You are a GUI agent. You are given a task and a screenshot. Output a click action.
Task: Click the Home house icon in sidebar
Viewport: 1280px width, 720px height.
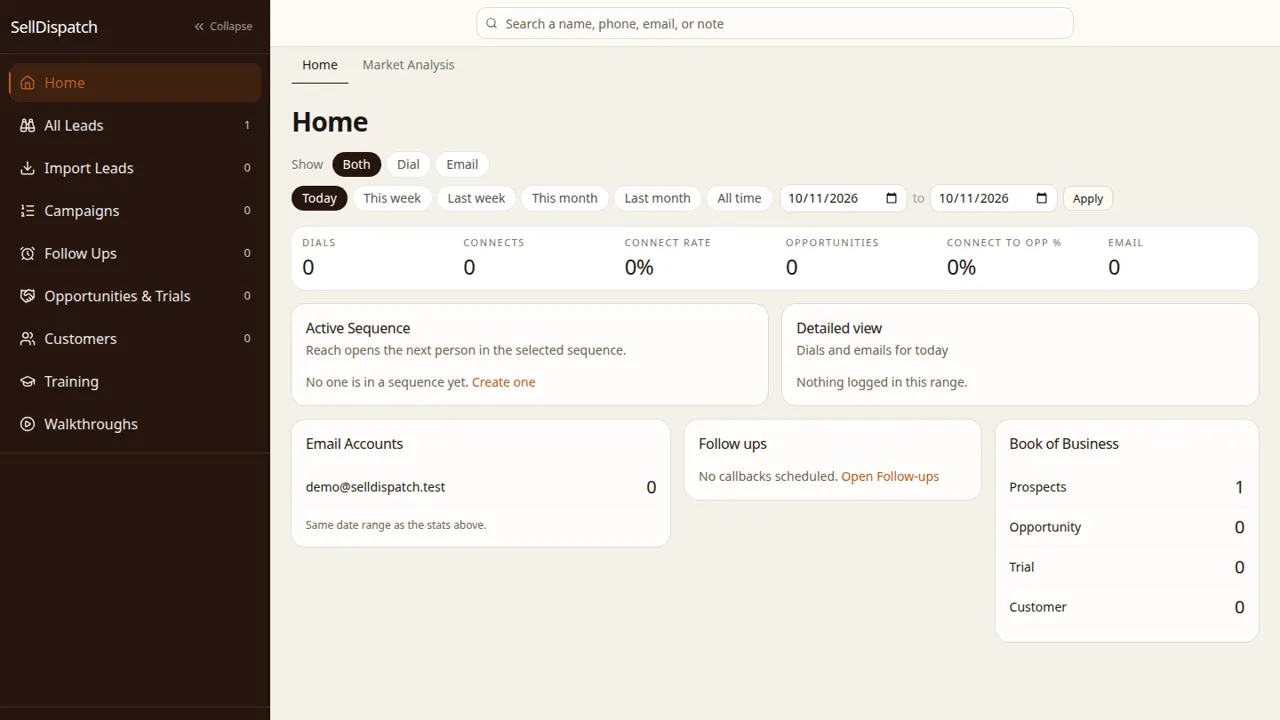click(27, 83)
